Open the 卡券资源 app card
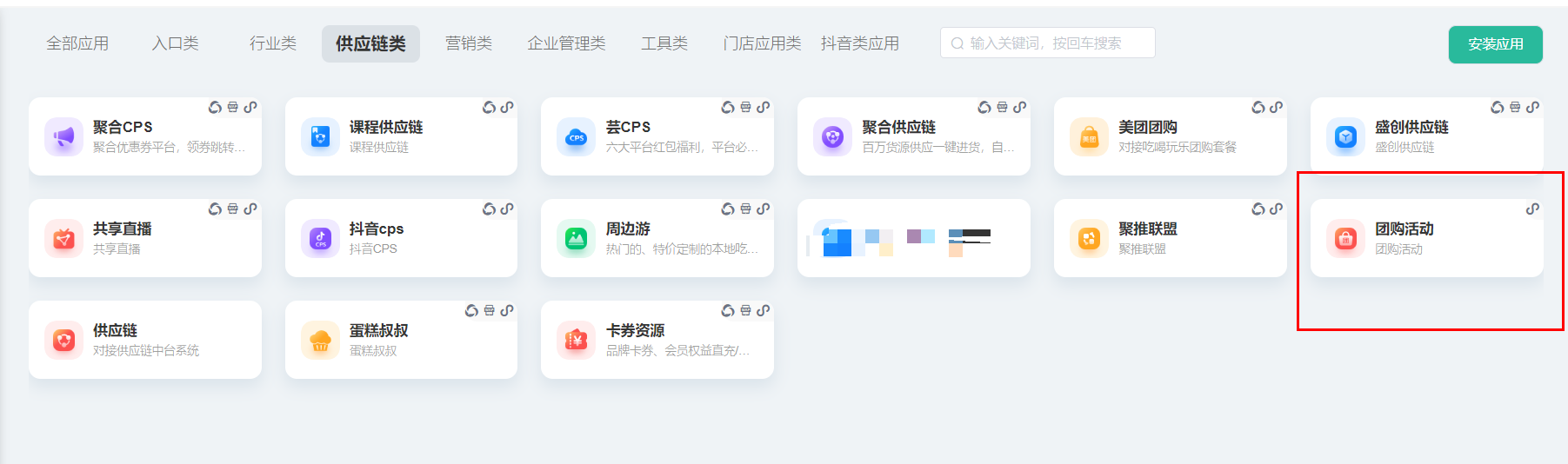The width and height of the screenshot is (1568, 464). pyautogui.click(x=657, y=340)
